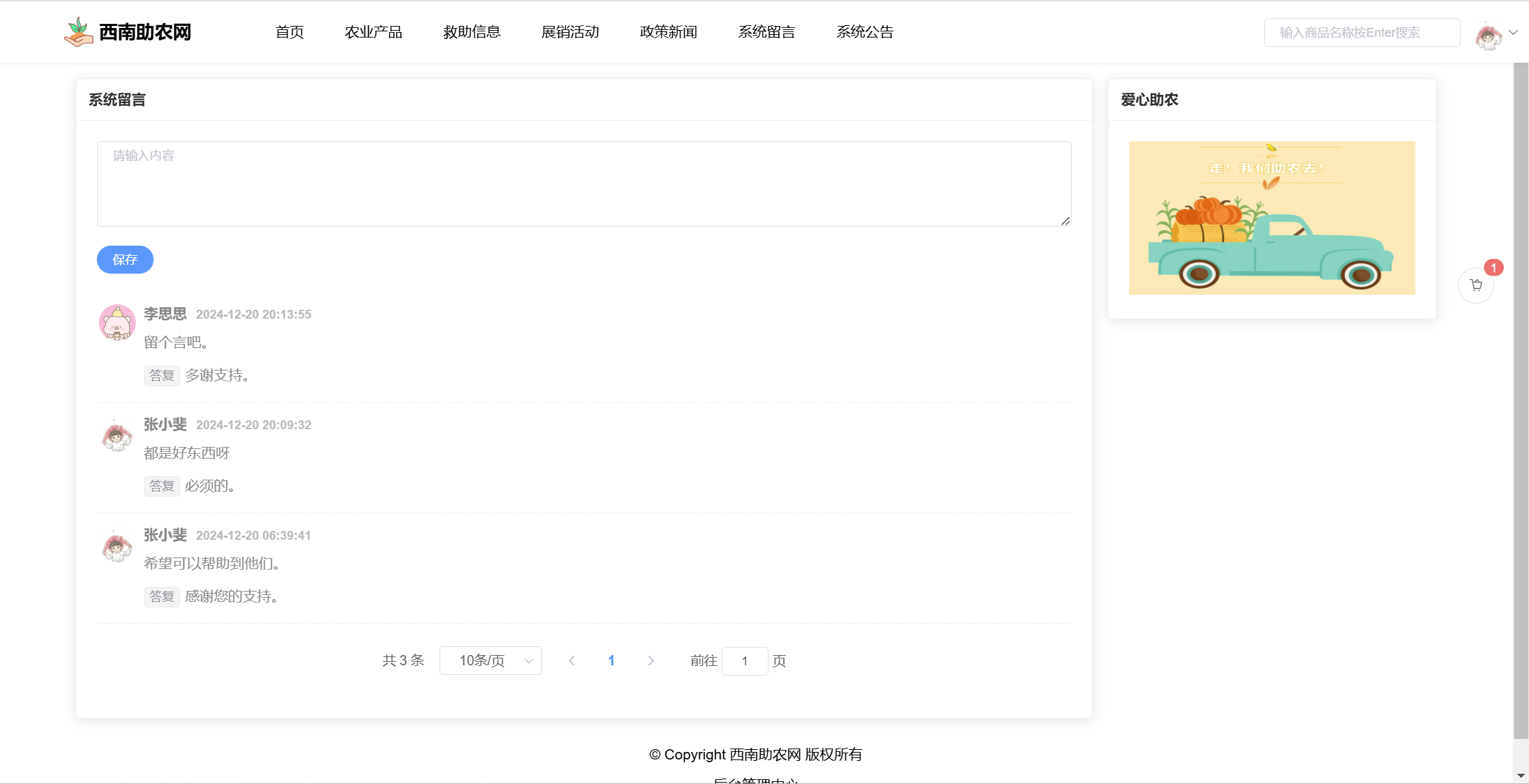Click the 西南助农网 logo icon
This screenshot has height=784, width=1529.
click(78, 32)
